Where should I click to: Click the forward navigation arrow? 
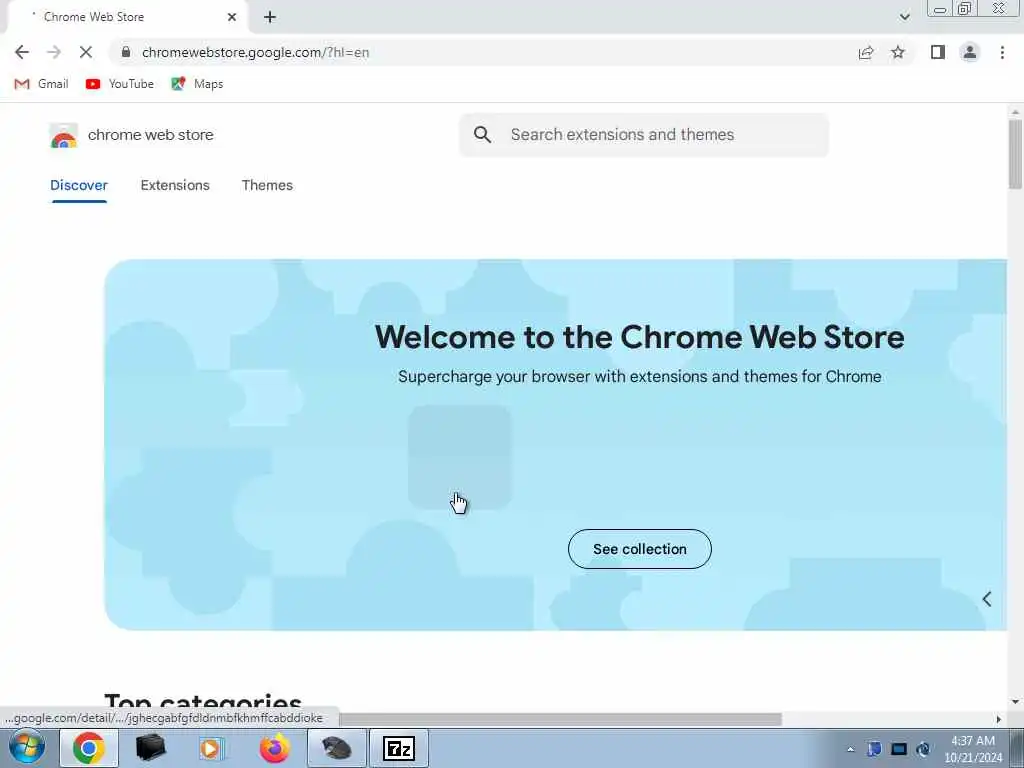54,52
